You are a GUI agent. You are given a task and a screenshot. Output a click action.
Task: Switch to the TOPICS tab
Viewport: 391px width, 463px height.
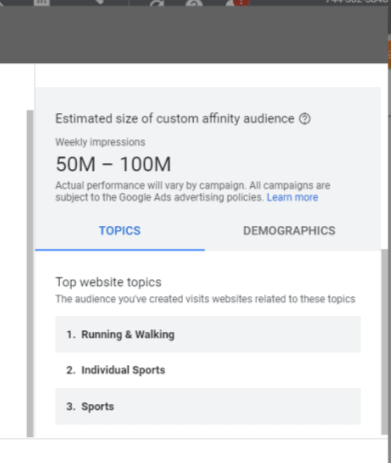click(120, 231)
